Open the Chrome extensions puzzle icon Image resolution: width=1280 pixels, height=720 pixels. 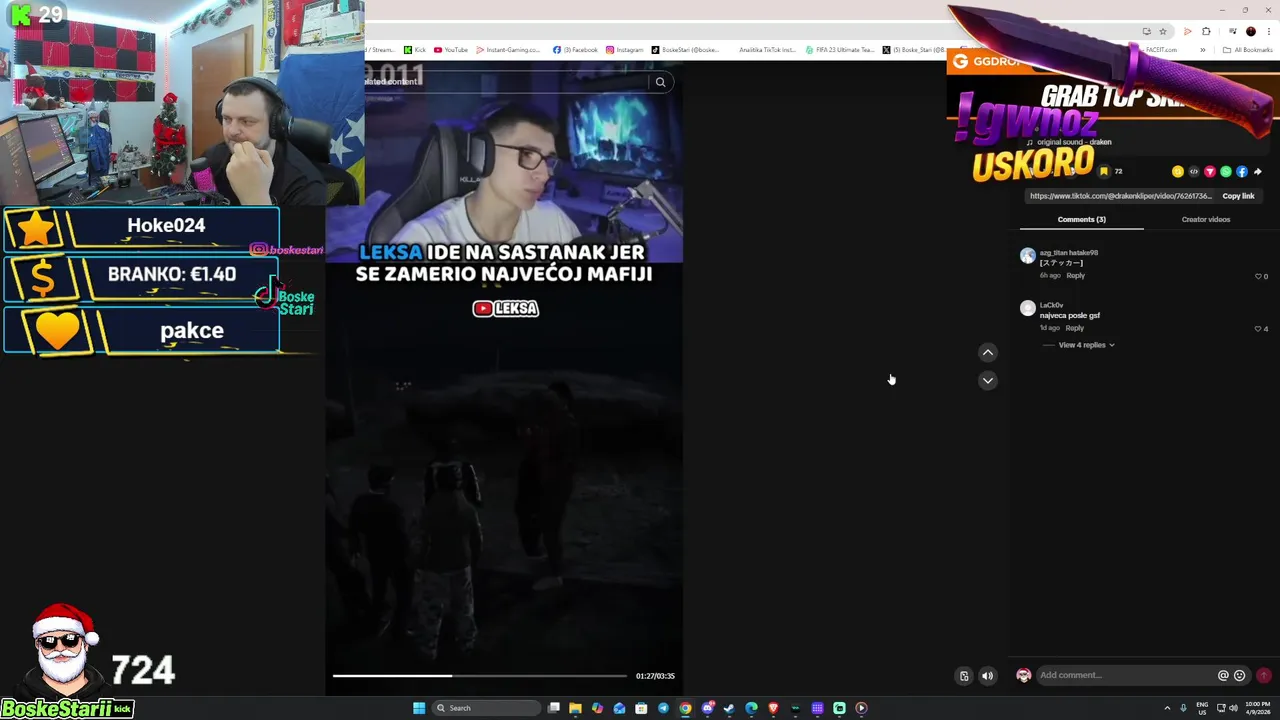tap(1207, 31)
